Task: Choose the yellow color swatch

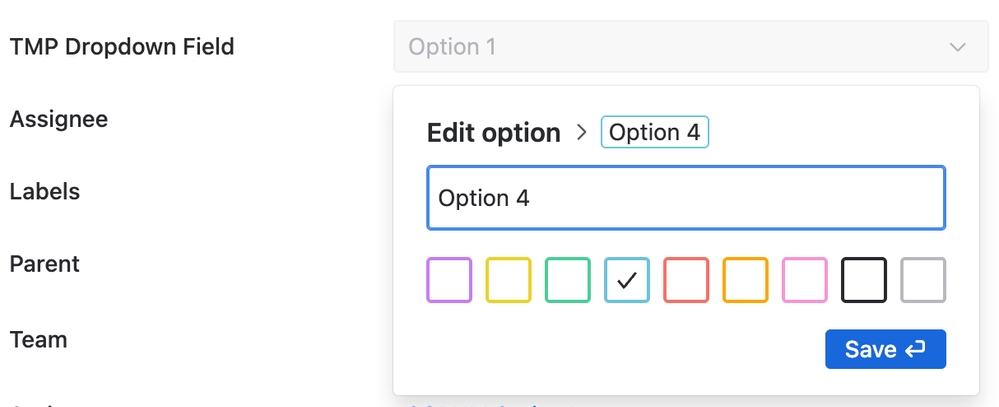Action: click(508, 280)
